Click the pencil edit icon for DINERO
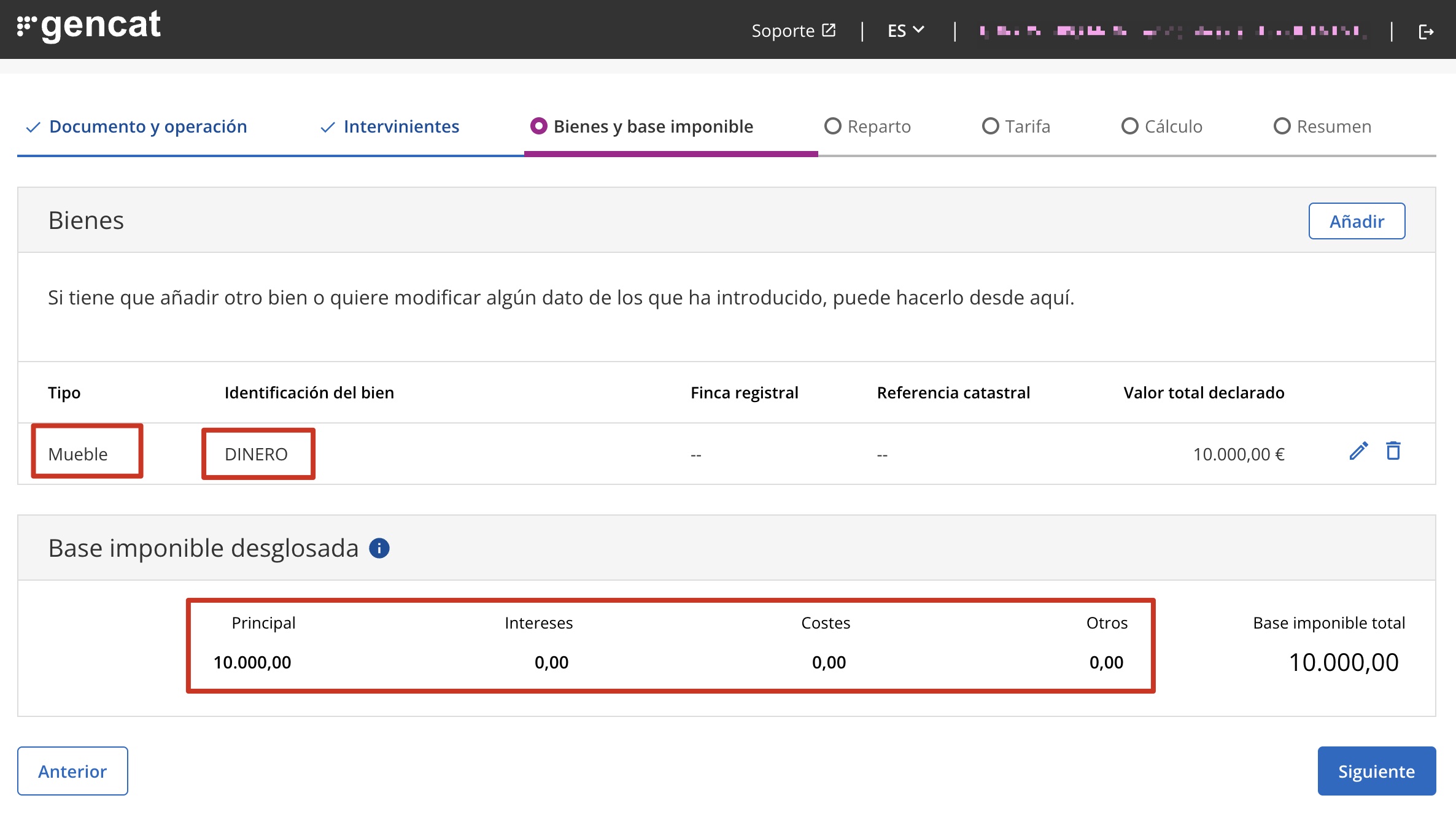Screen dimensions: 1456x825 tap(1358, 451)
